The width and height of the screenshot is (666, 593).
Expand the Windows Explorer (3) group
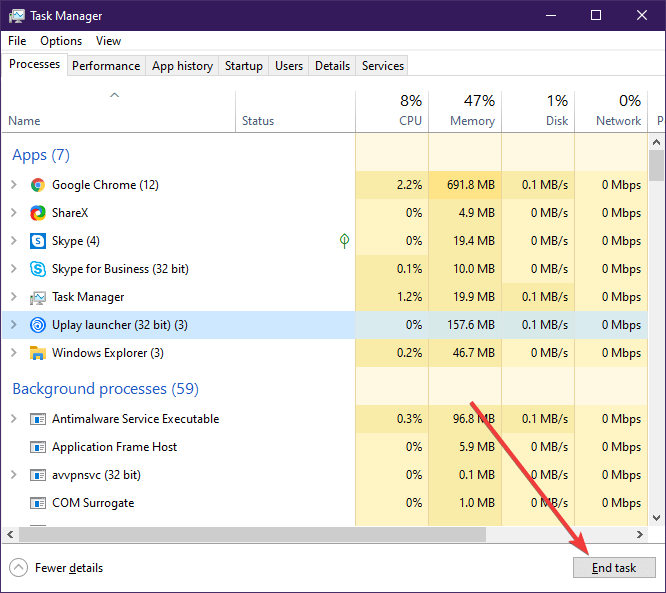coord(14,353)
